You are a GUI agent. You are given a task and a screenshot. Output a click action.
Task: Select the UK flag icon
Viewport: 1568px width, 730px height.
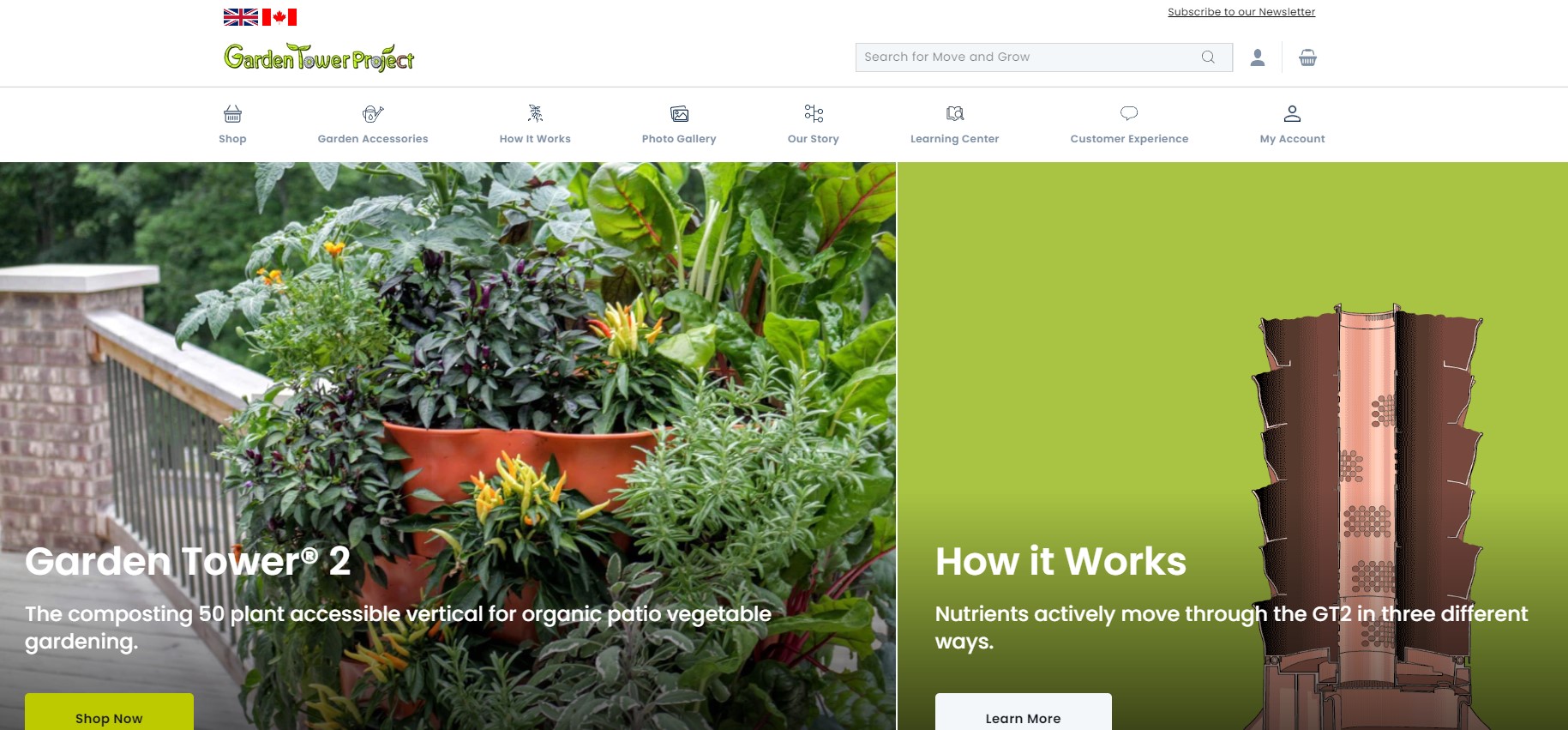pyautogui.click(x=241, y=17)
